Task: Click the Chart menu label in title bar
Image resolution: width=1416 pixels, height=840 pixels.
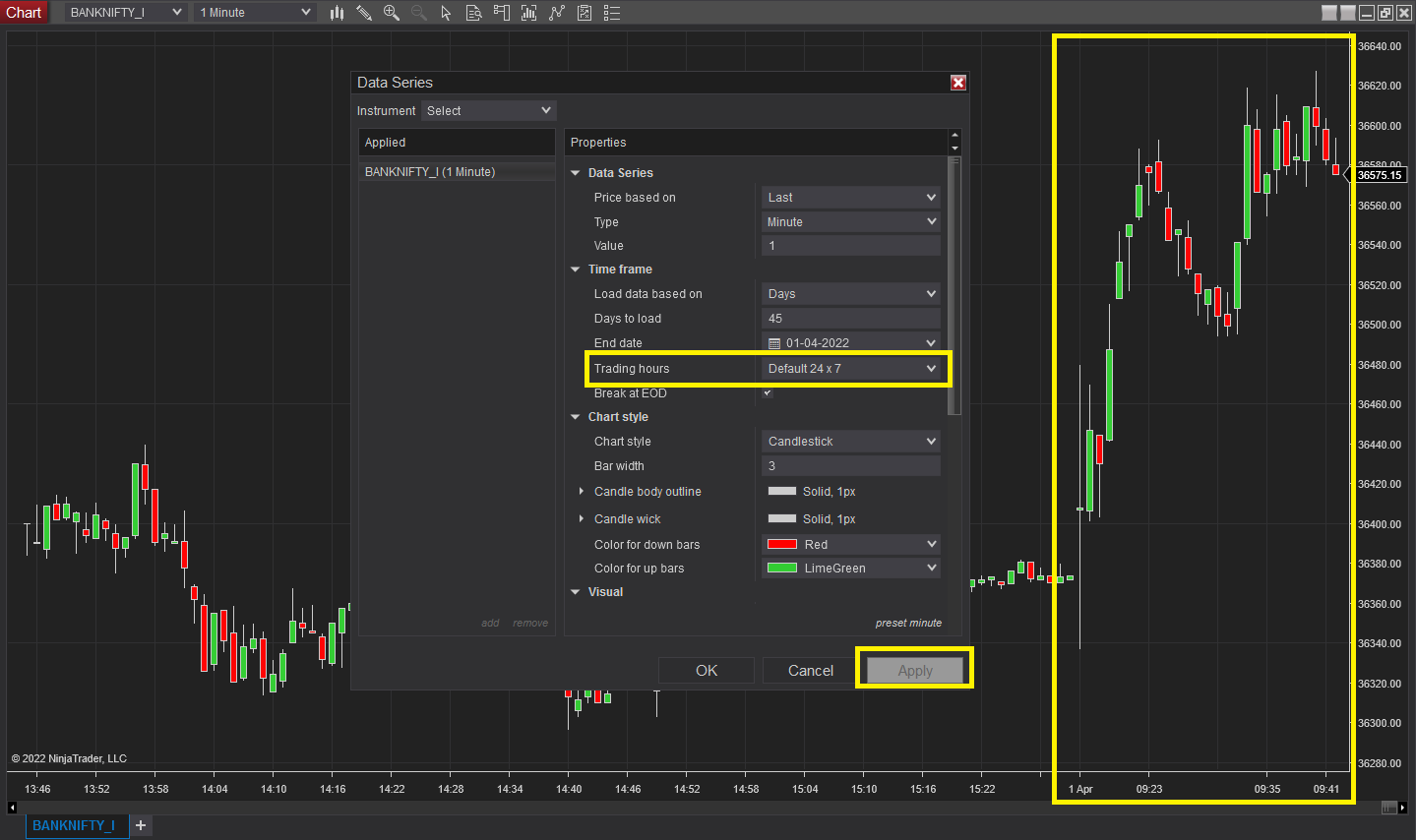Action: pyautogui.click(x=24, y=13)
